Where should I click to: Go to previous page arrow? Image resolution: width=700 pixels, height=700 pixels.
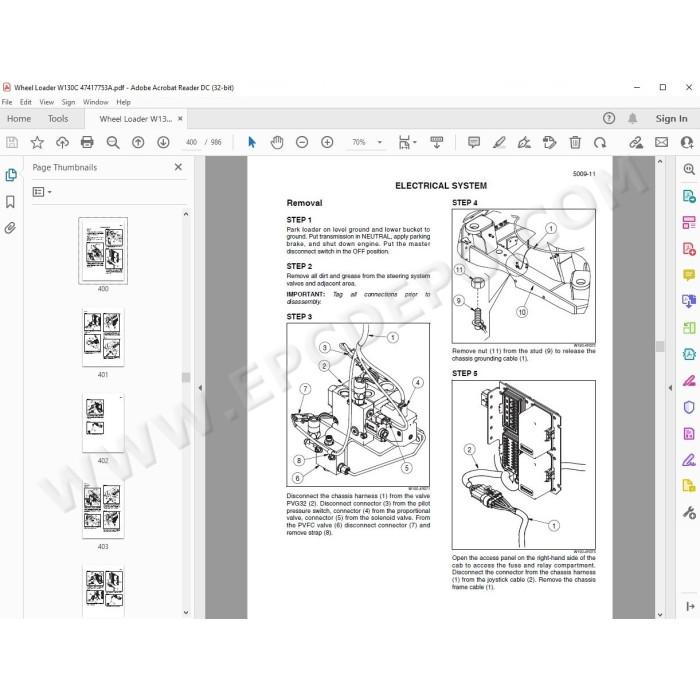click(138, 142)
